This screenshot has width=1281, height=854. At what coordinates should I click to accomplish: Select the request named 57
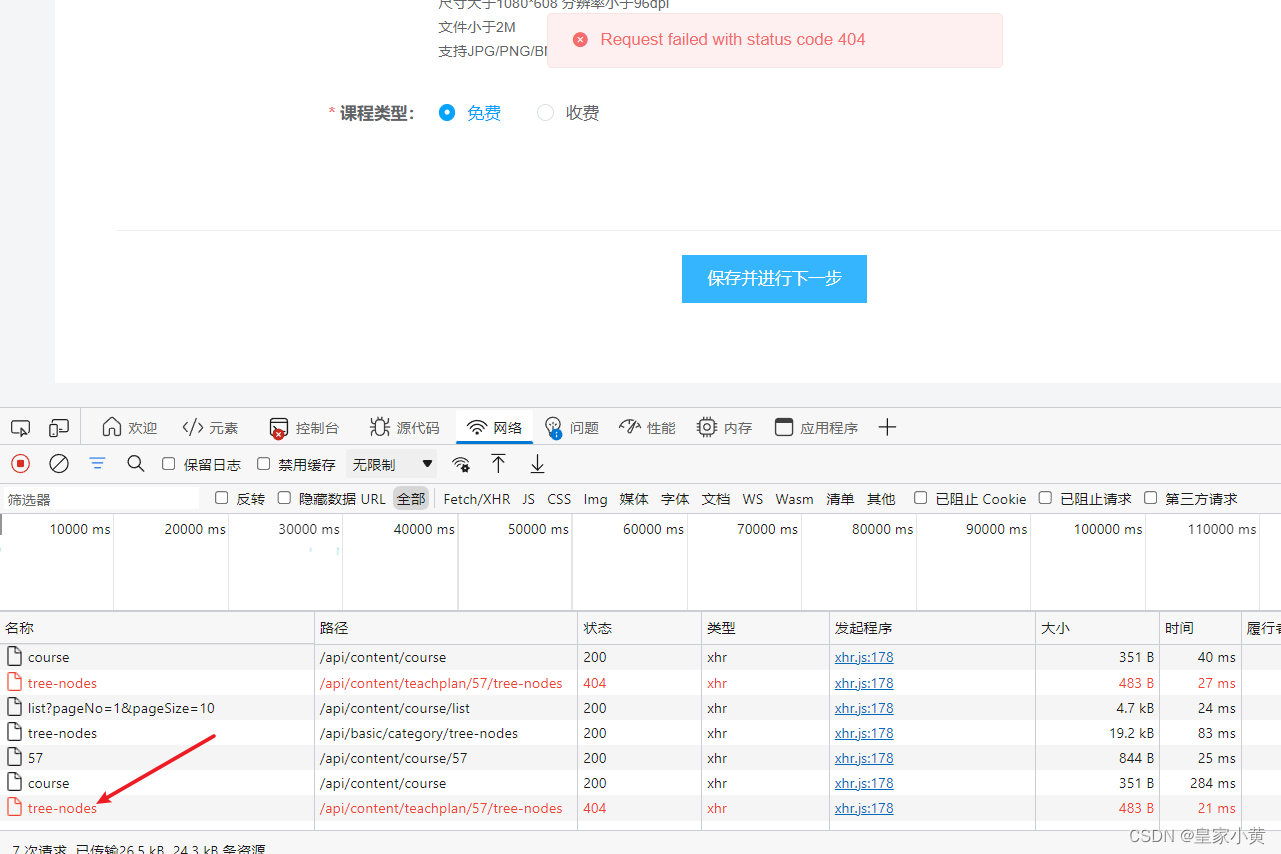tap(36, 758)
